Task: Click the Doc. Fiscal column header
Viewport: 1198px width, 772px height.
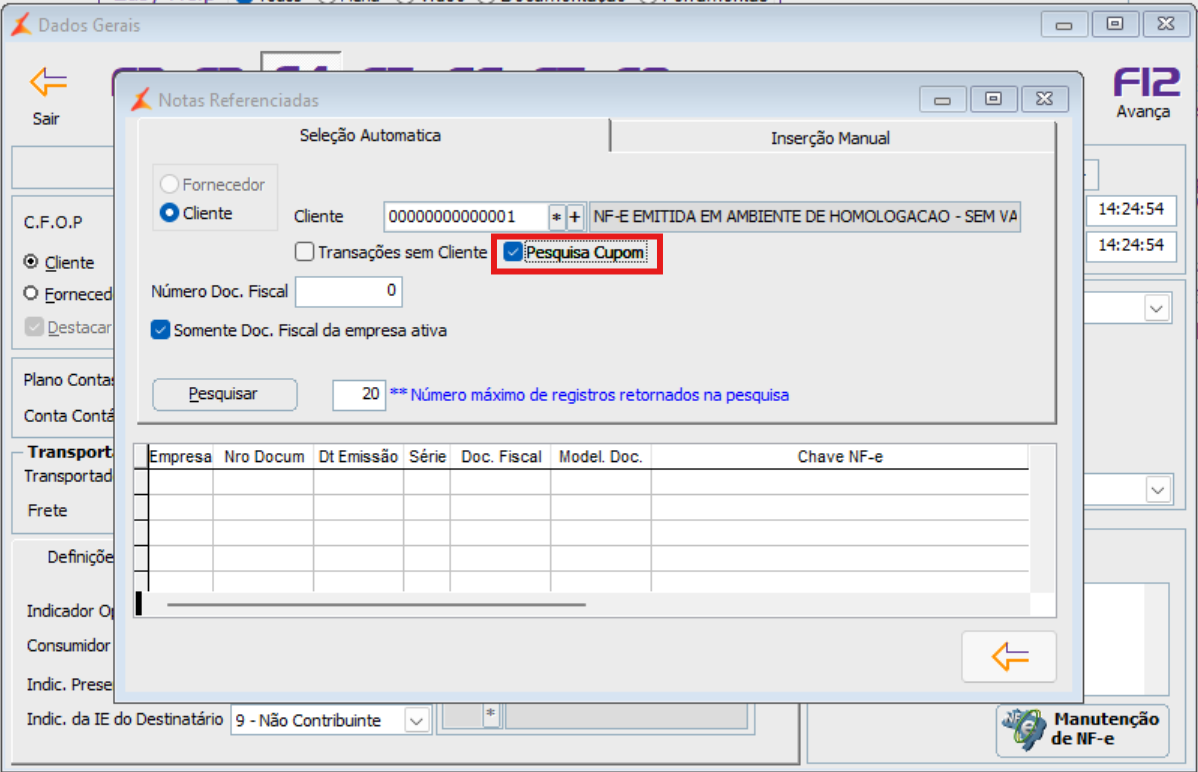Action: pos(500,457)
